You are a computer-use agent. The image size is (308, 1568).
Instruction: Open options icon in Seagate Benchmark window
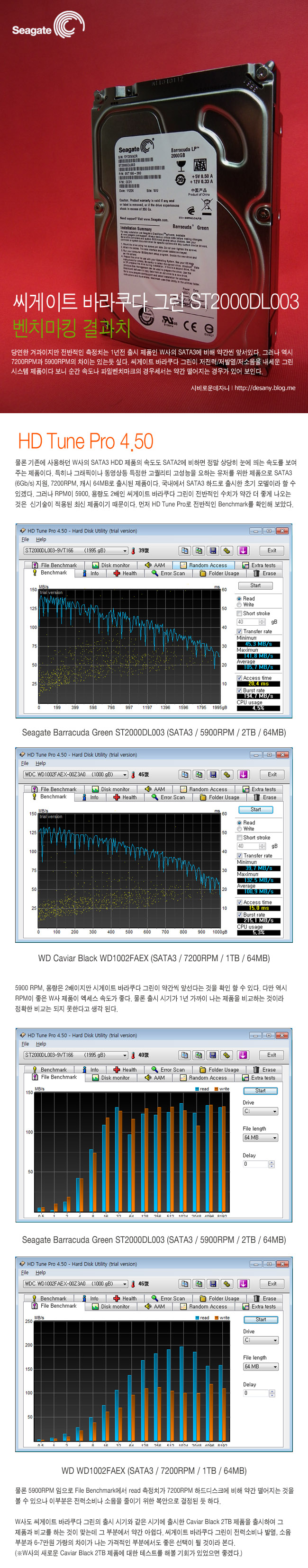coord(227,550)
